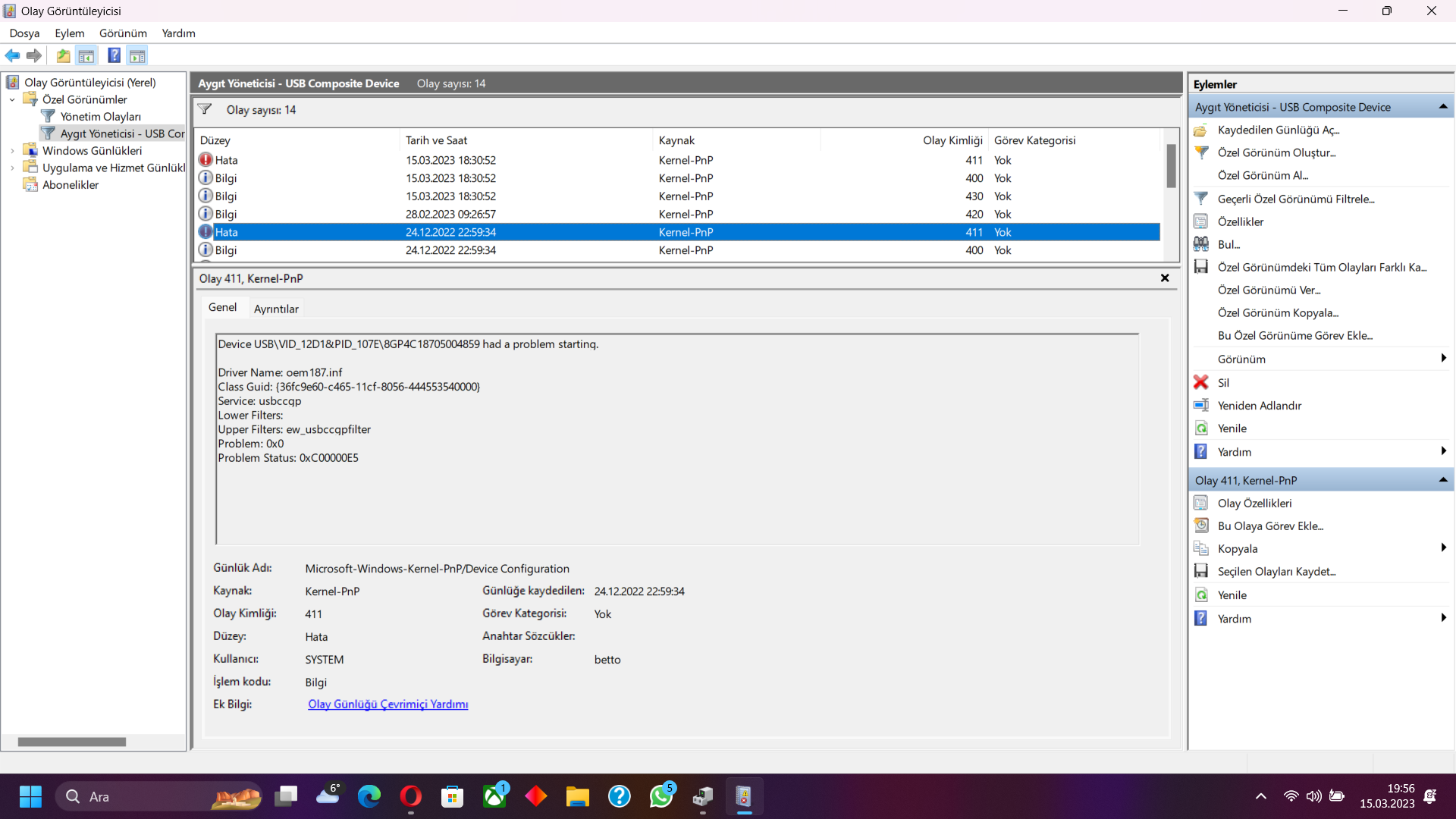Click Seçilen Olayları Kaydet action
The image size is (1456, 819).
1276,572
